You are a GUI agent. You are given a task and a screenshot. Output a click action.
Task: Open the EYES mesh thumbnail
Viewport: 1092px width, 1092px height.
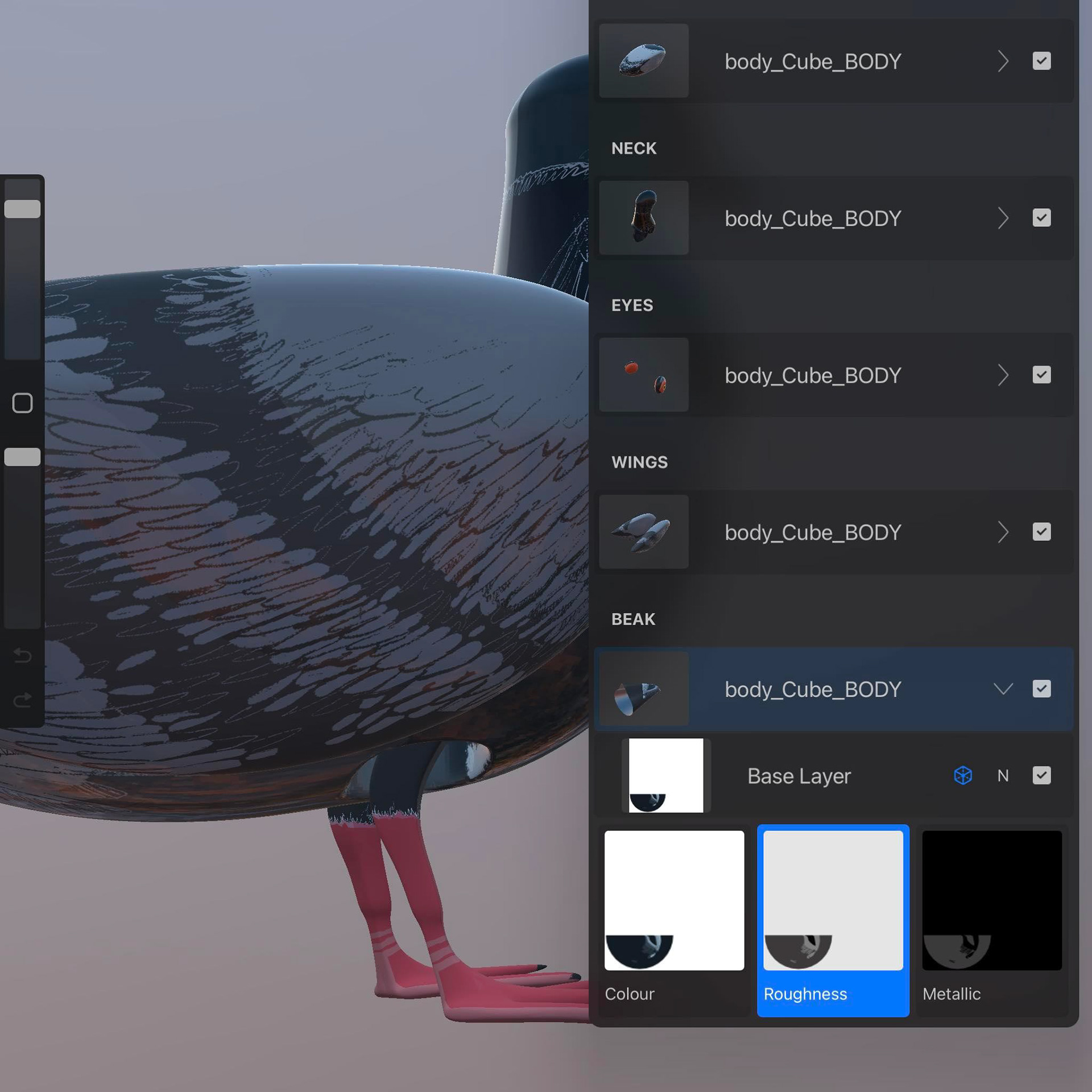[x=644, y=374]
